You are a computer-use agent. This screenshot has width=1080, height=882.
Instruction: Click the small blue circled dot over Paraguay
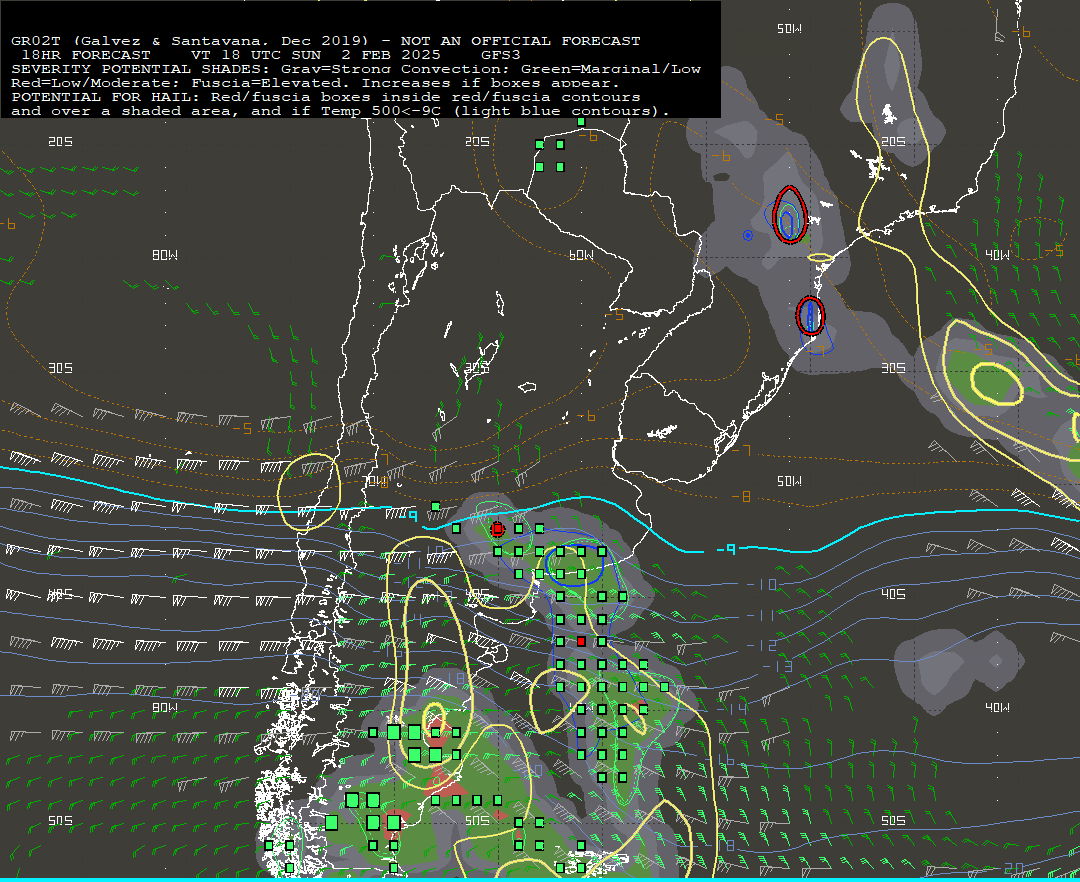click(747, 235)
